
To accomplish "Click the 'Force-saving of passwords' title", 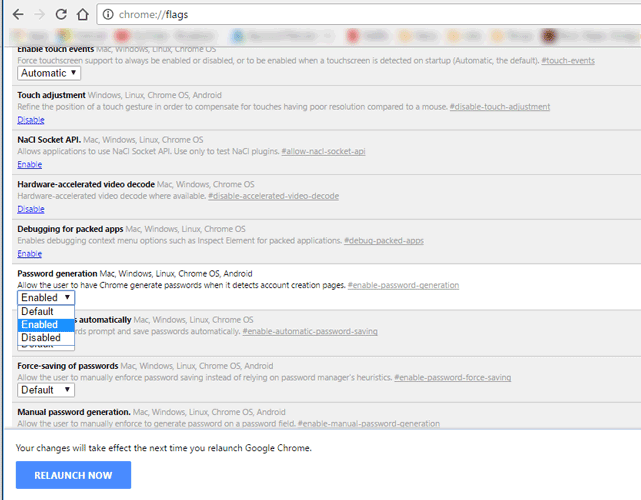I will [67, 366].
